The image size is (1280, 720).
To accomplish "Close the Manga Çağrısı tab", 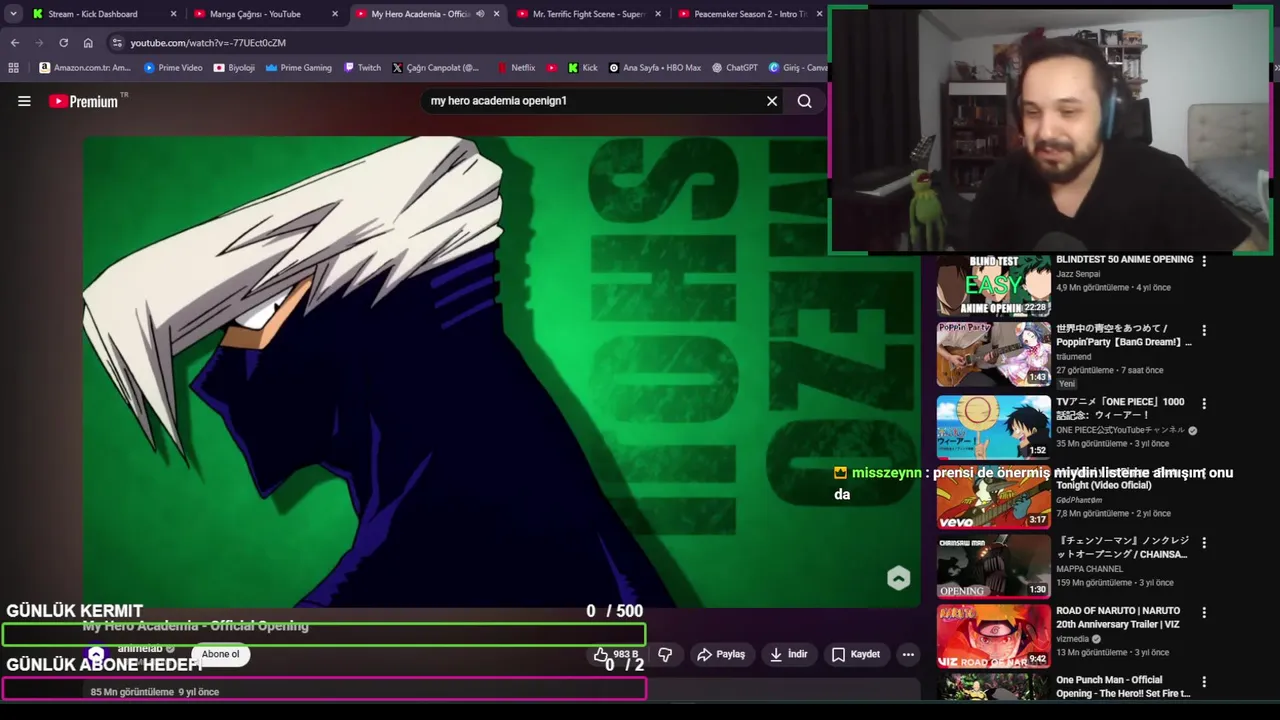I will [x=335, y=14].
